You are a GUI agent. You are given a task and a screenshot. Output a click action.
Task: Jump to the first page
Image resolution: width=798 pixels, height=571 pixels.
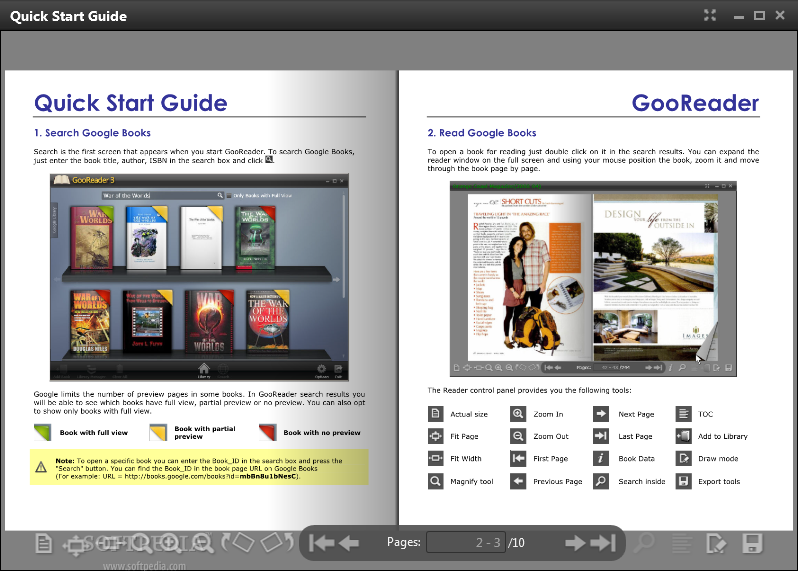coord(321,543)
